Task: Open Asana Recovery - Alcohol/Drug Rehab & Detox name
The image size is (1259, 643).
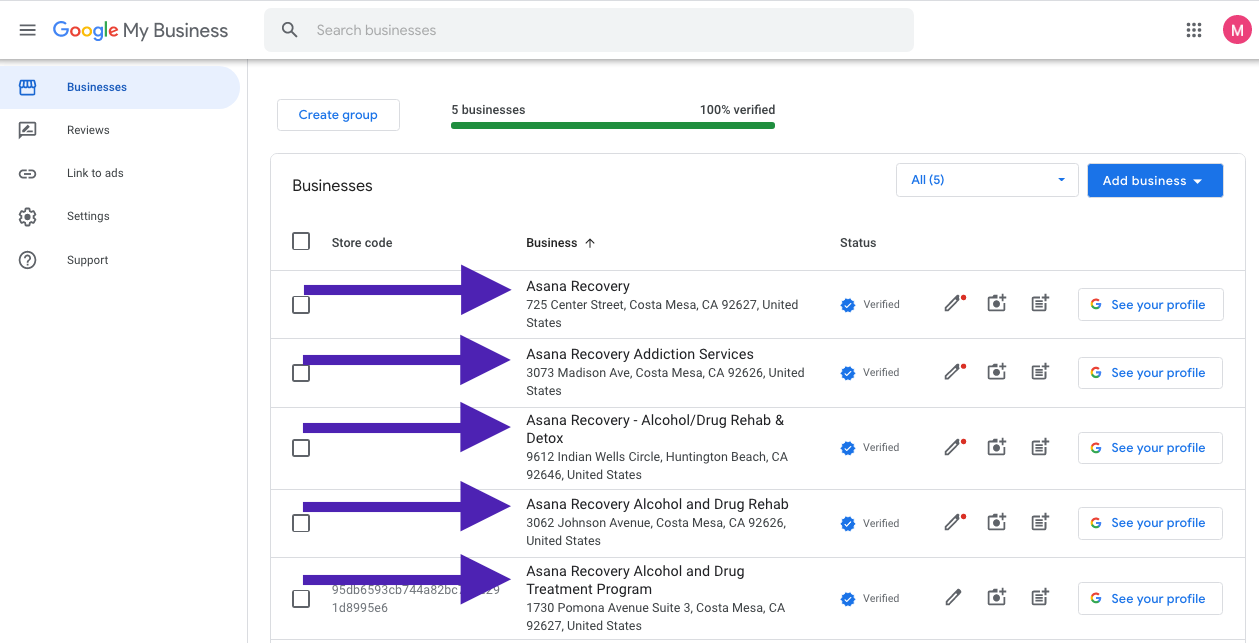Action: click(655, 429)
